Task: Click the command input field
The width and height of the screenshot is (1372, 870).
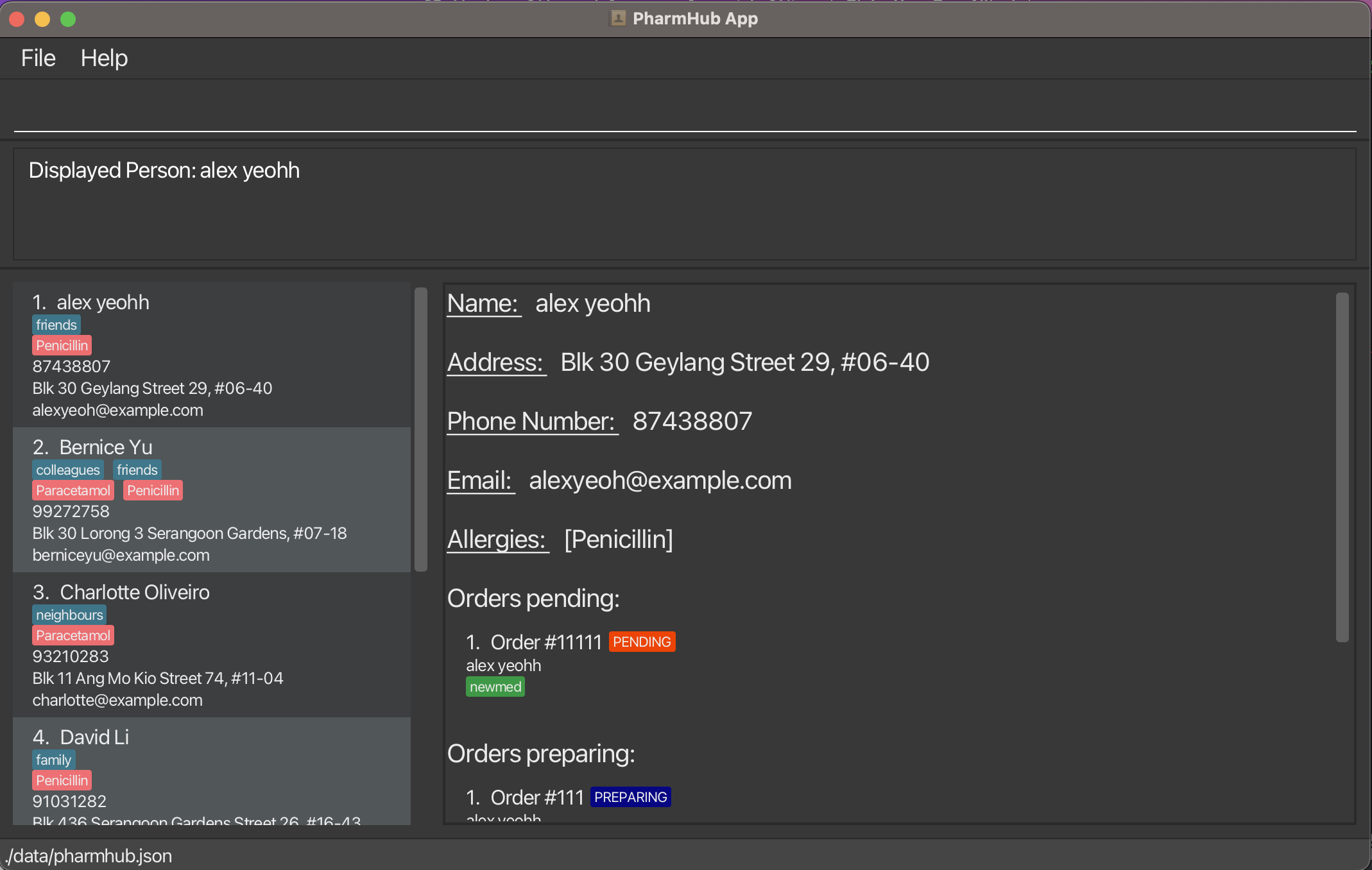Action: (x=684, y=109)
